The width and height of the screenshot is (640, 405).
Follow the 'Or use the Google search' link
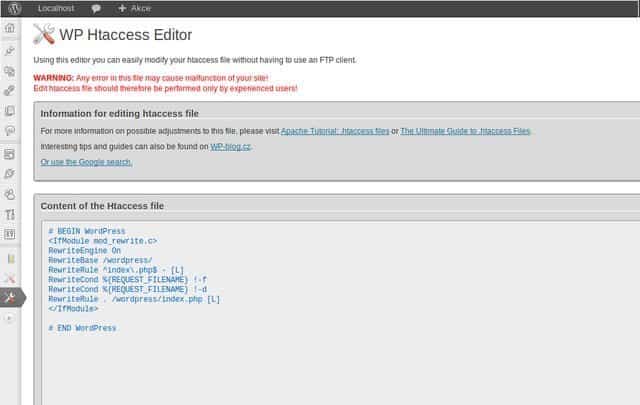86,162
